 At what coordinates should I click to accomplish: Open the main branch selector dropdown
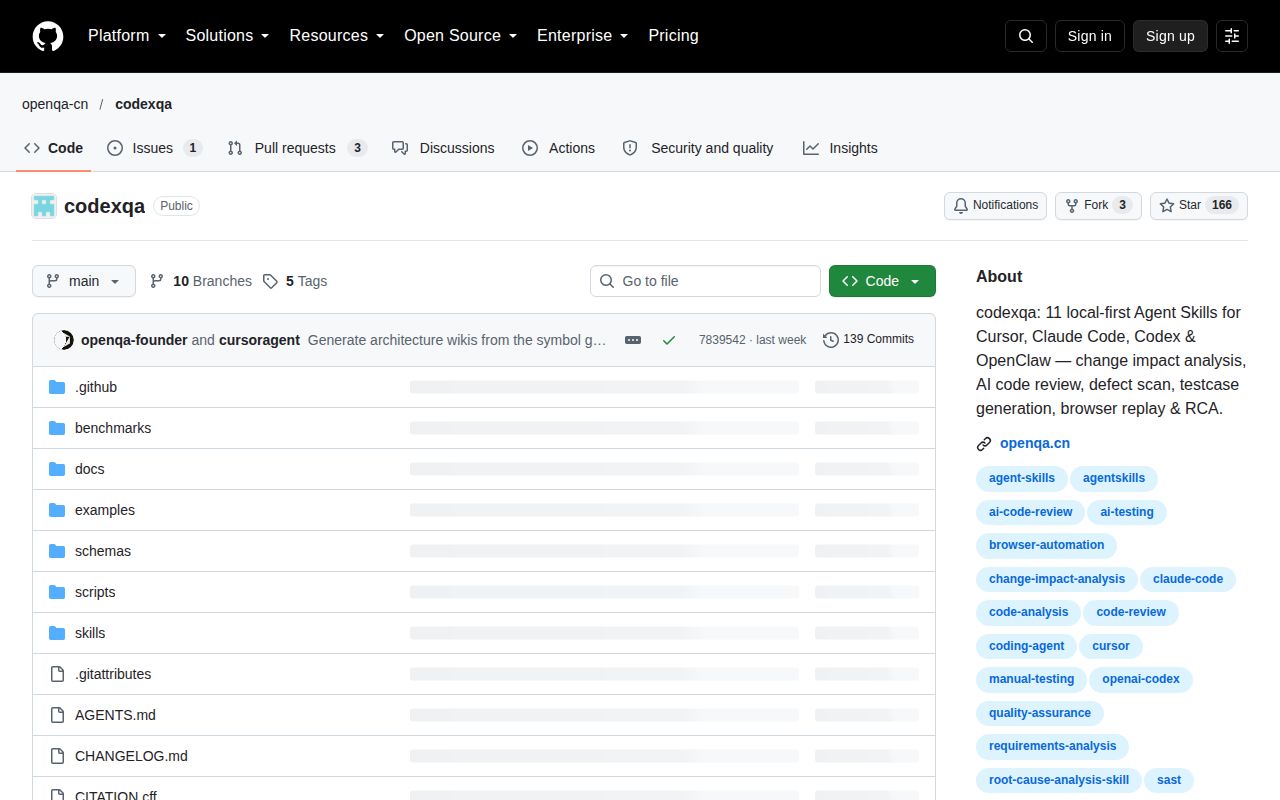(x=84, y=281)
